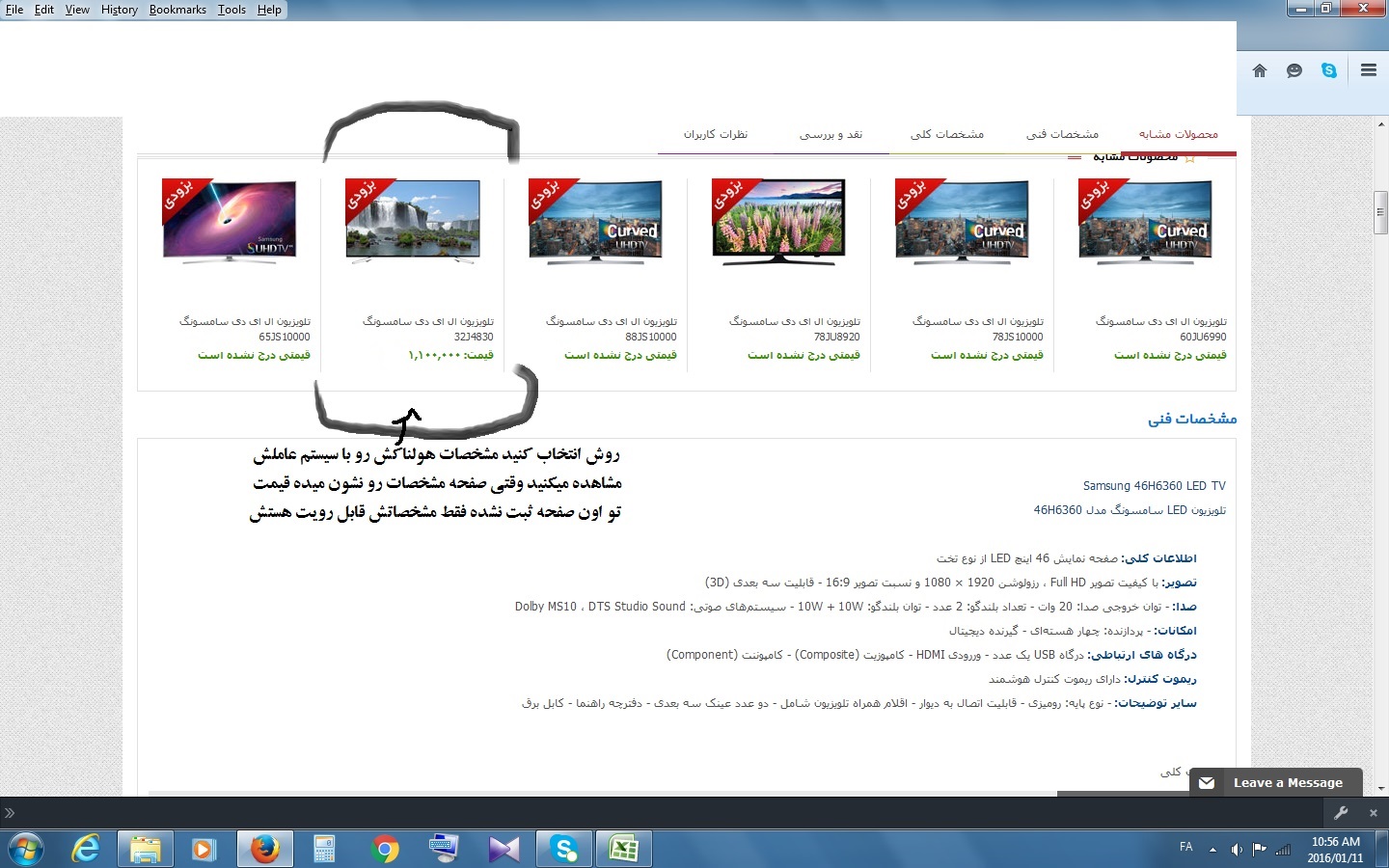Switch to Firefox in the taskbar
Viewport: 1389px width, 868px height.
(264, 850)
